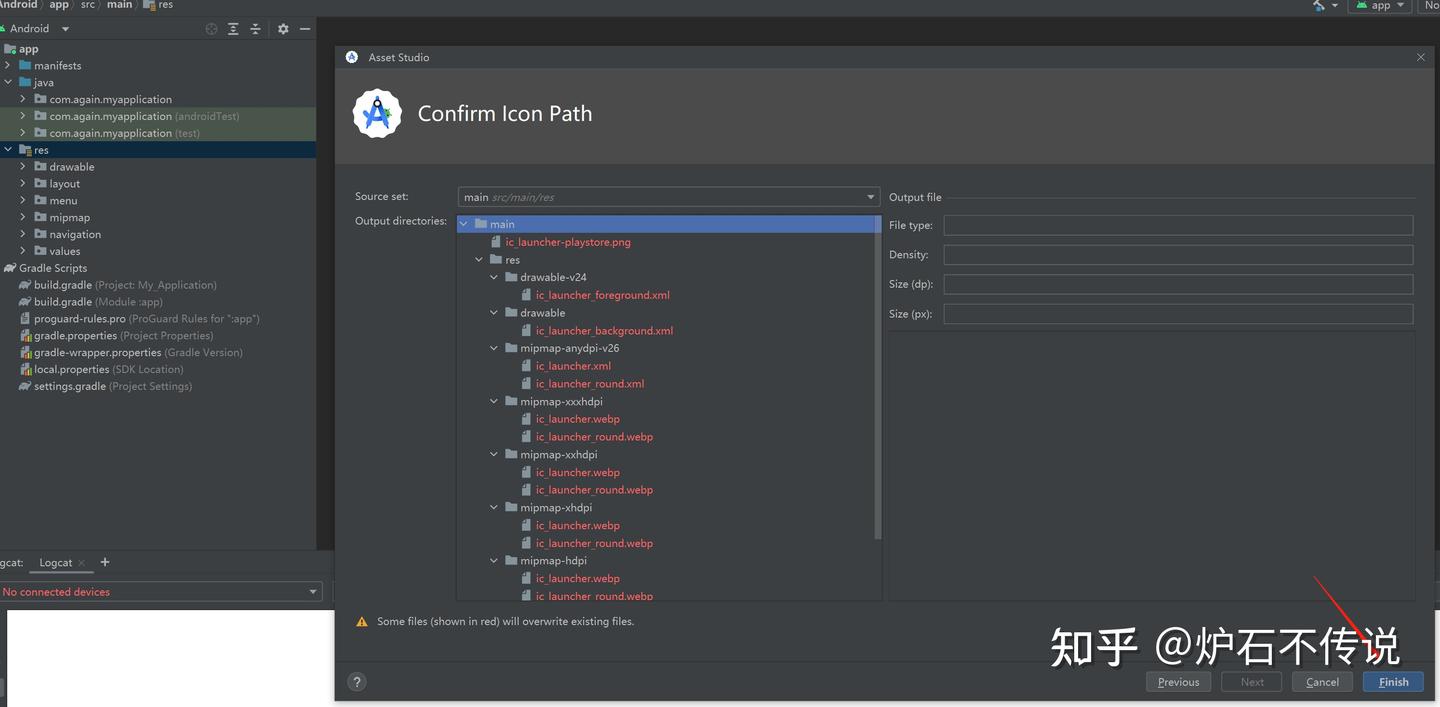This screenshot has height=707, width=1440.
Task: Open gradle.properties file
Action: pyautogui.click(x=123, y=336)
